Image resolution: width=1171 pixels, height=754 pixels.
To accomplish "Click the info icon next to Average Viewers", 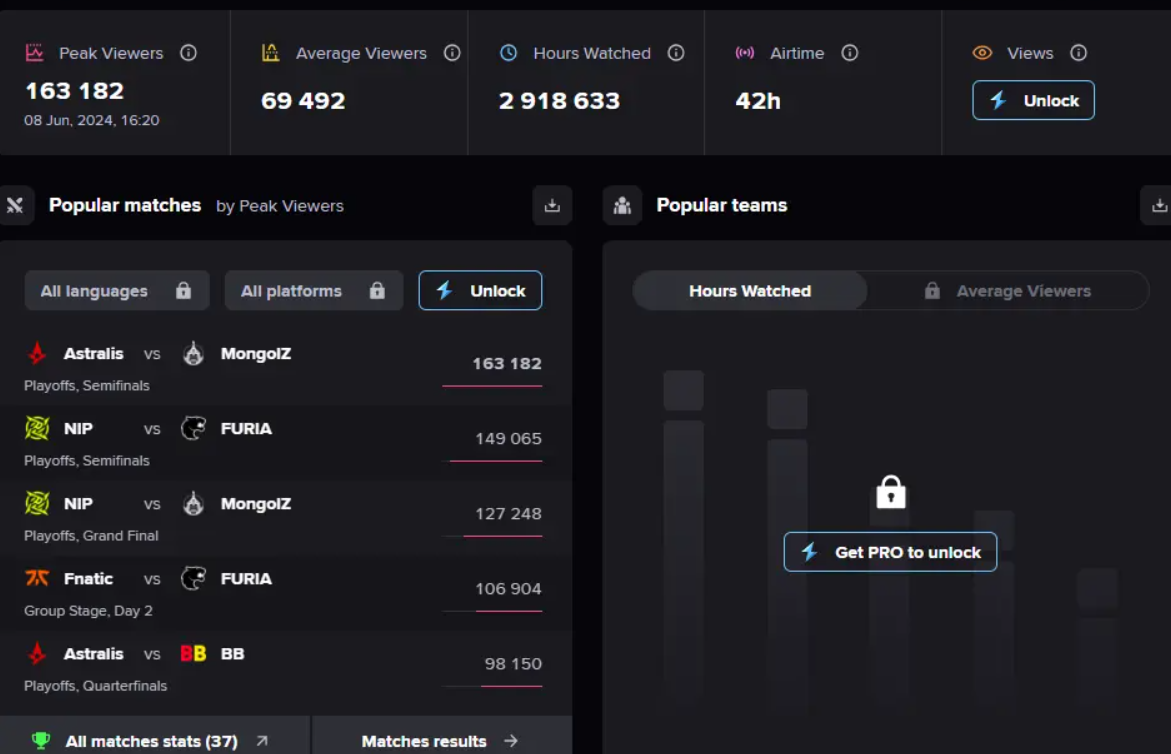I will 452,53.
